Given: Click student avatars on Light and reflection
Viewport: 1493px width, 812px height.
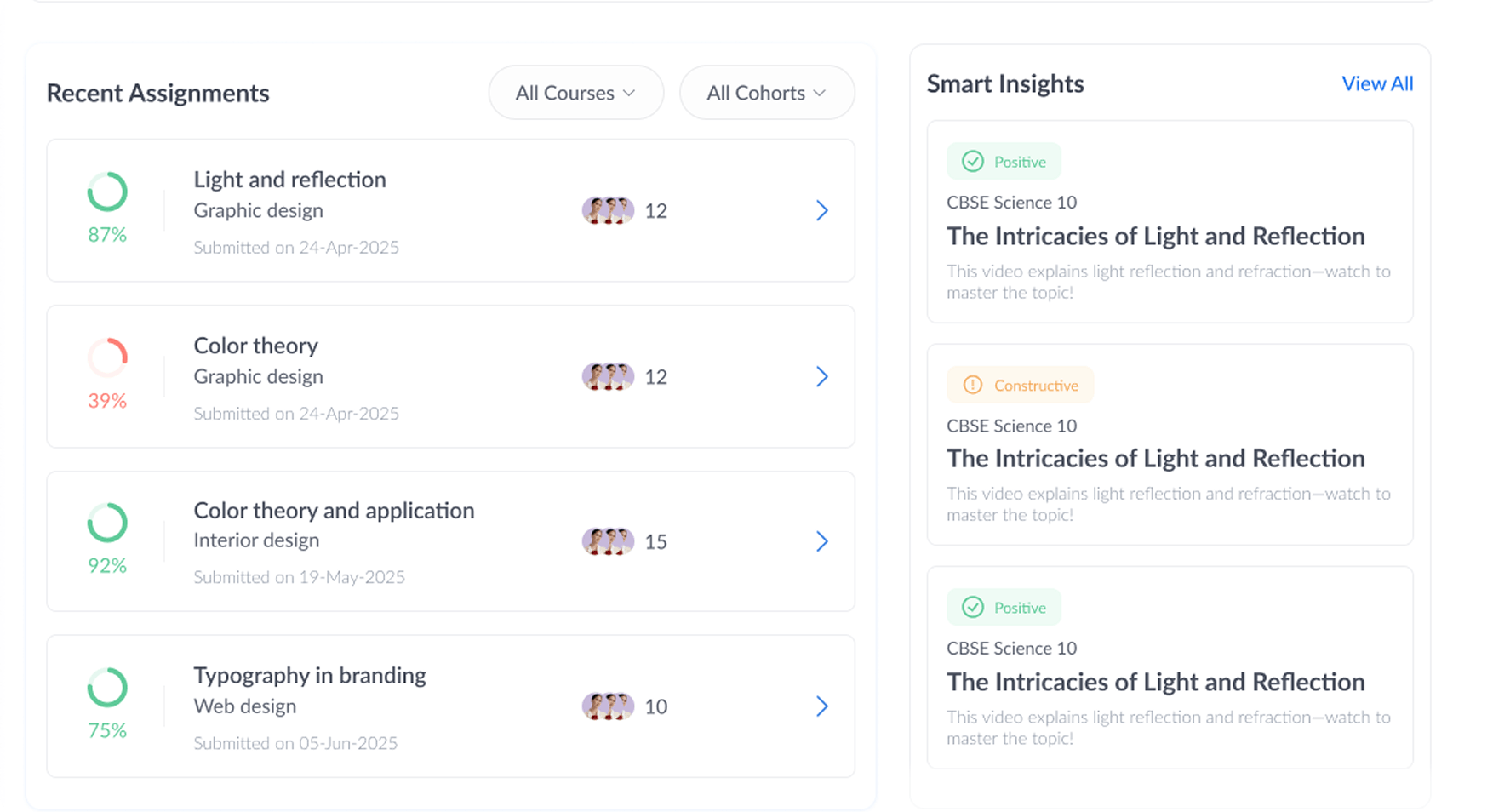Looking at the screenshot, I should [x=608, y=210].
